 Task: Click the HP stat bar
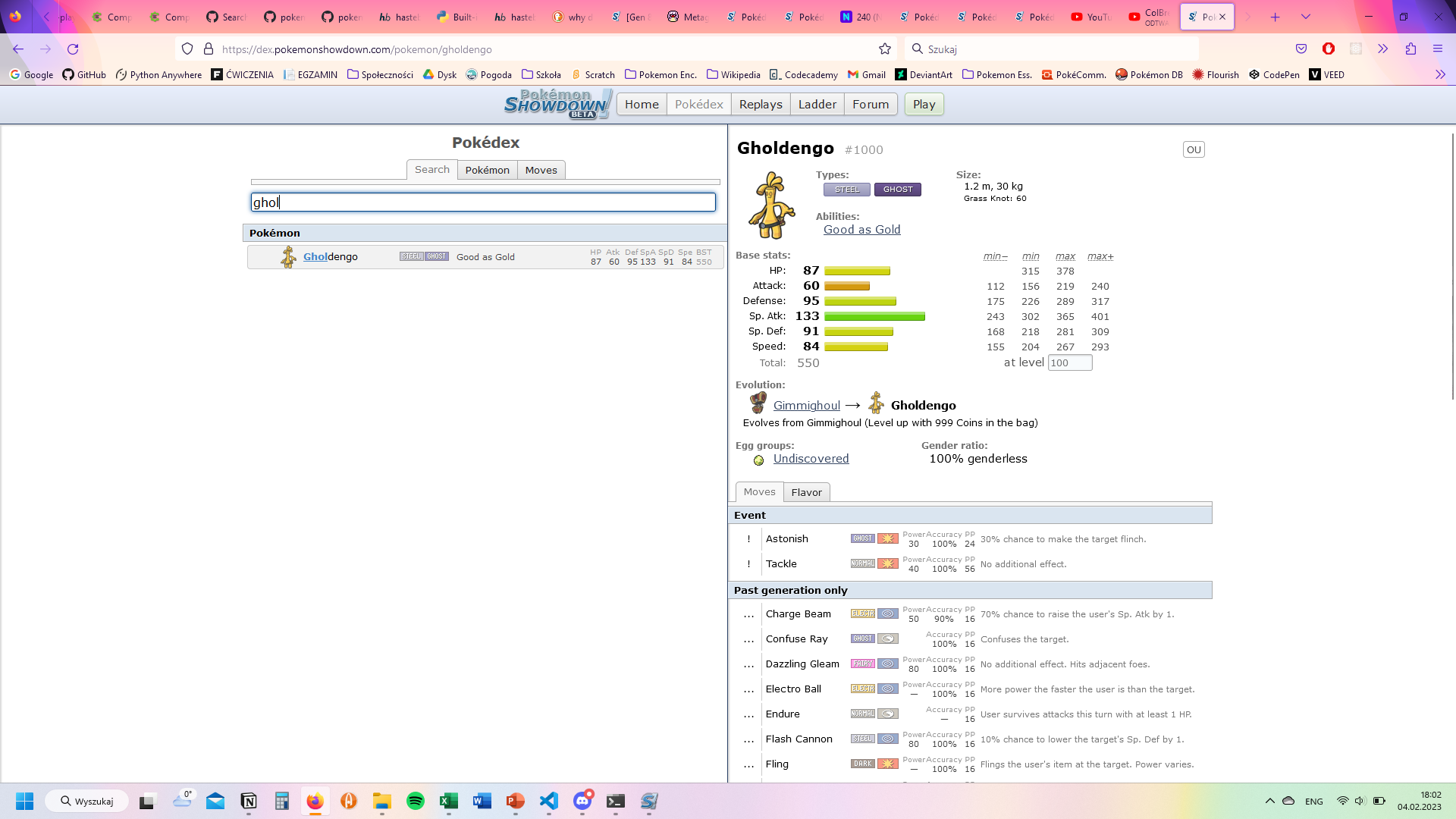coord(857,271)
